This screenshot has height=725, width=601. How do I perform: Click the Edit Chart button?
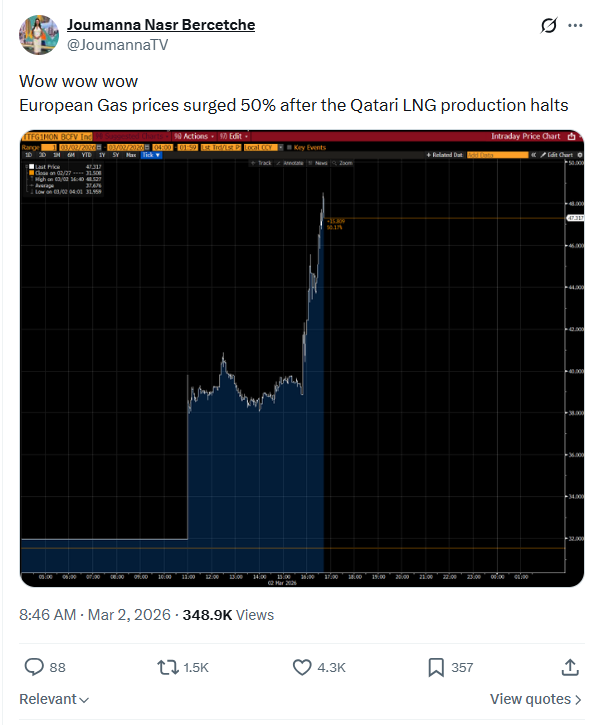tap(560, 155)
